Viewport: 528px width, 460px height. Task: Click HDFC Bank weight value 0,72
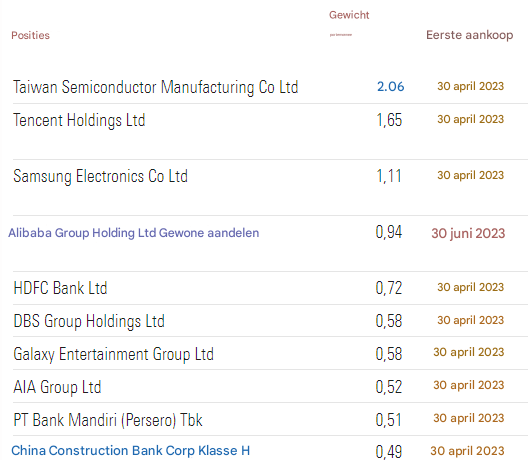(389, 288)
